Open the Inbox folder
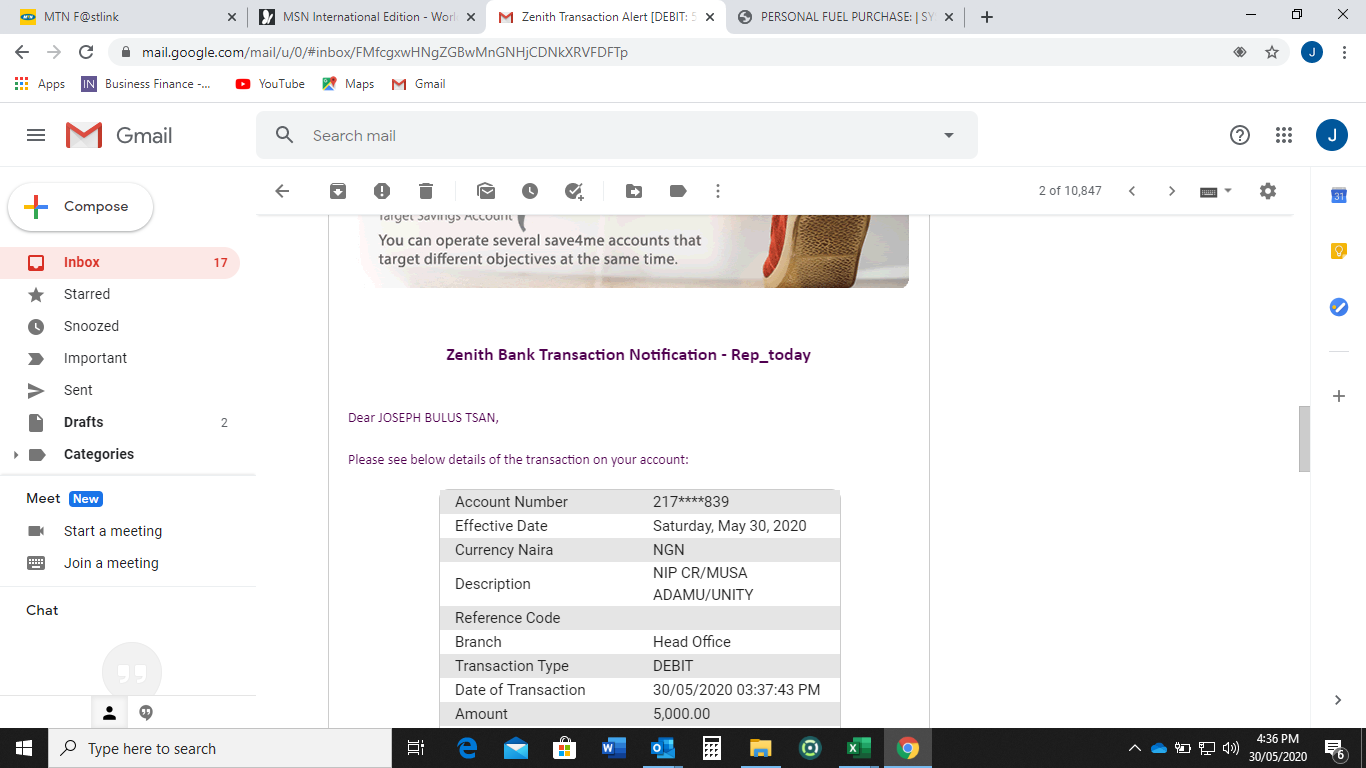The image size is (1366, 768). pos(120,262)
